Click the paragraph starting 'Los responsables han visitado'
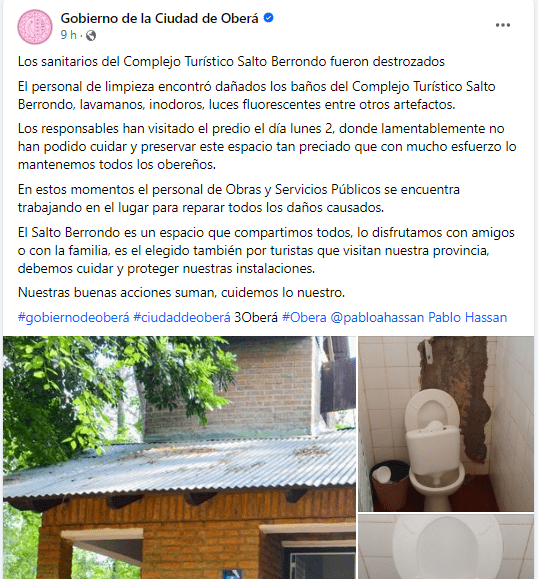Image resolution: width=538 pixels, height=579 pixels. point(267,146)
